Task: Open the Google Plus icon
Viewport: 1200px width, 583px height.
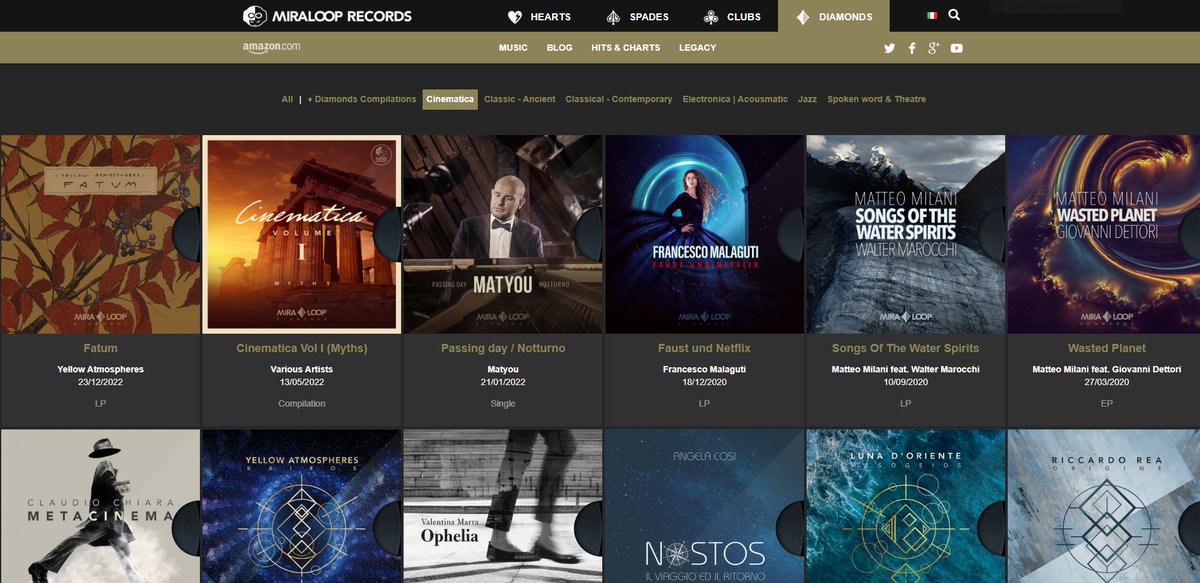Action: click(933, 48)
